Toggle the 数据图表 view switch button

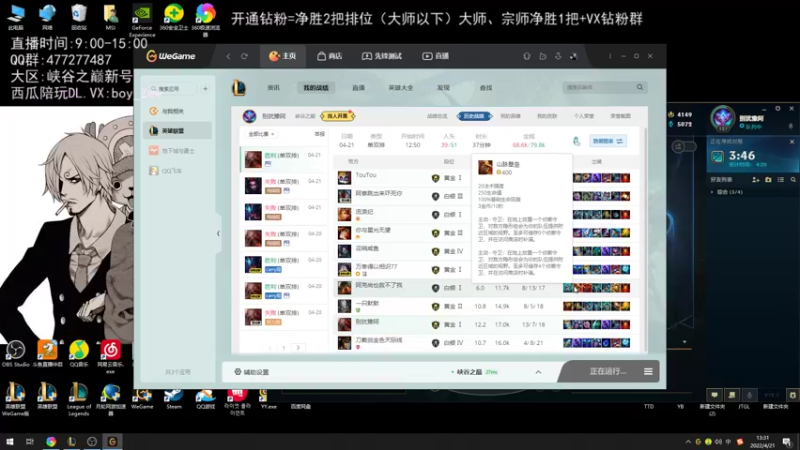click(608, 141)
